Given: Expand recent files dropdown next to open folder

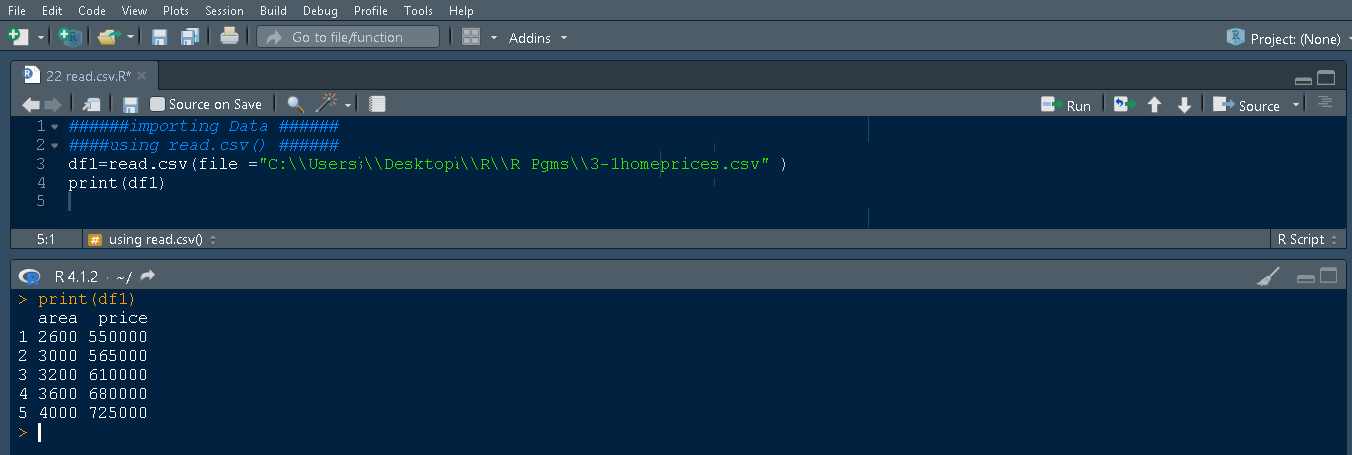Looking at the screenshot, I should pyautogui.click(x=131, y=37).
